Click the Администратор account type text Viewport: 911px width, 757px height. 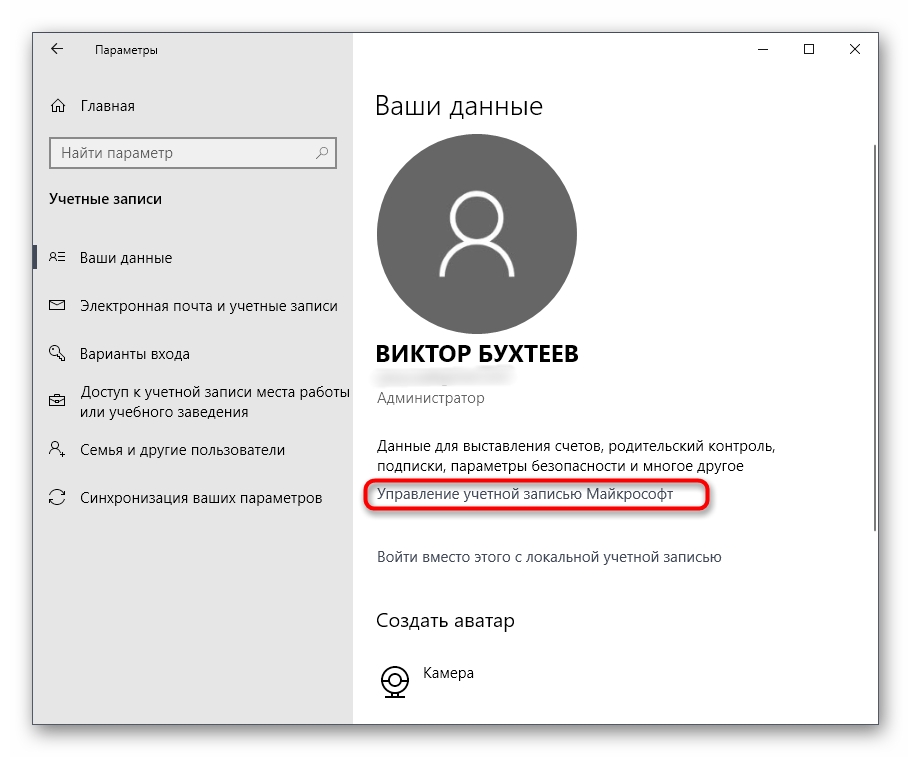[x=431, y=398]
